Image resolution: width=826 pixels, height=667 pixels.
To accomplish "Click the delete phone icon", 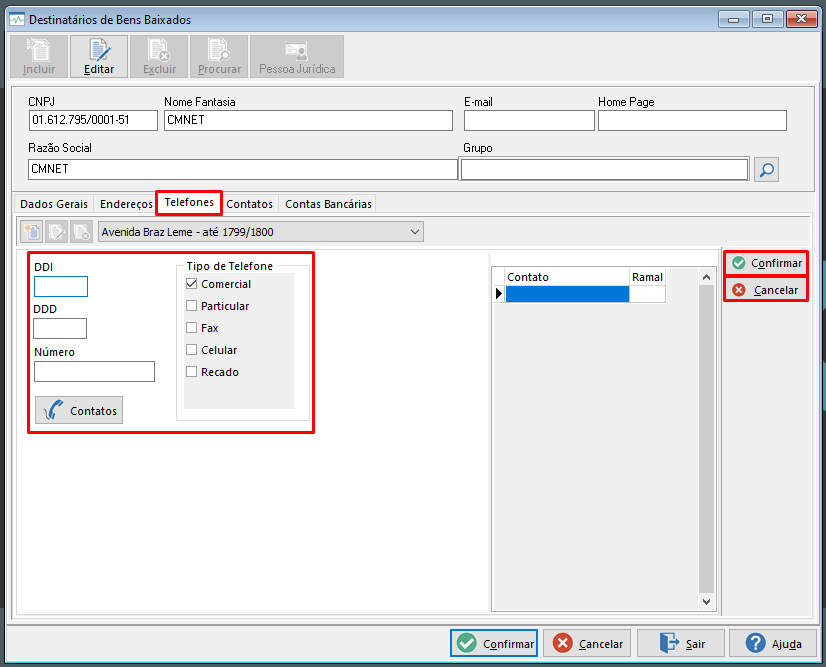I will 82,232.
